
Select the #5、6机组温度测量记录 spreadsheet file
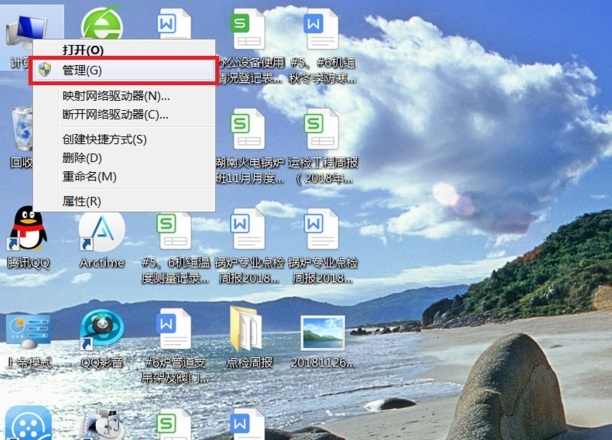[x=174, y=231]
